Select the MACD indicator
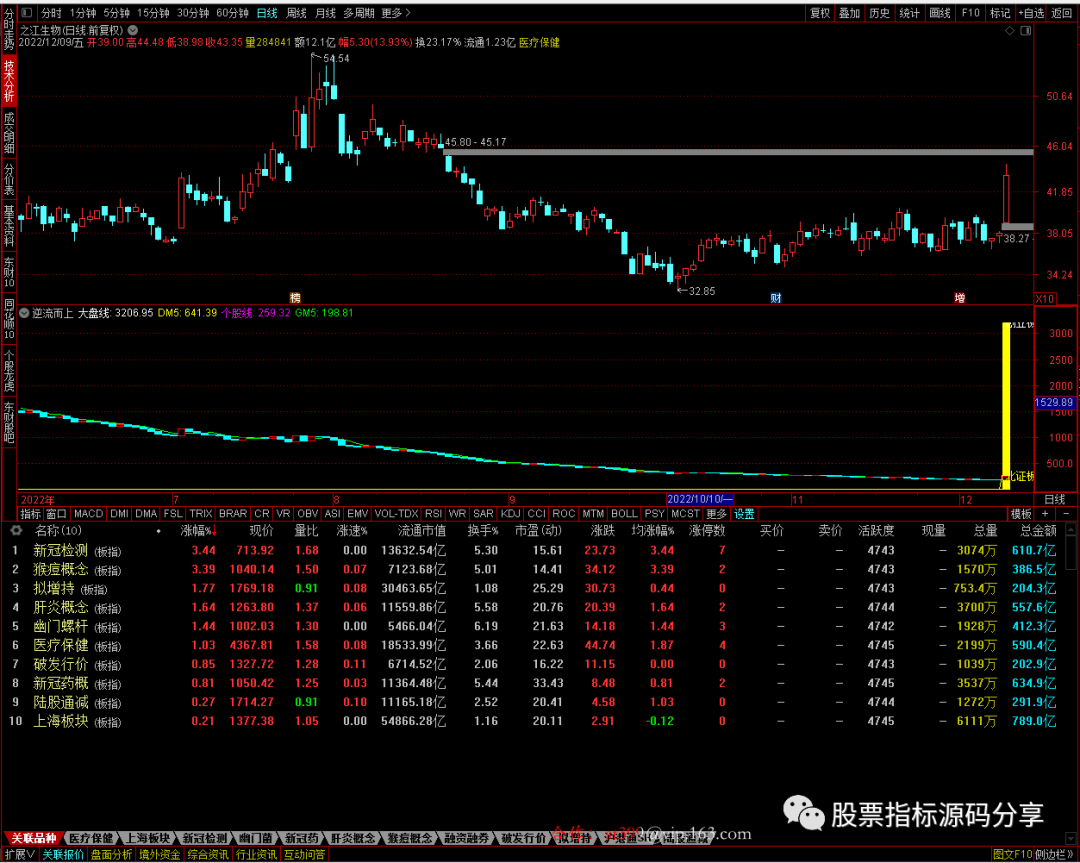Viewport: 1080px width, 863px height. (x=88, y=514)
